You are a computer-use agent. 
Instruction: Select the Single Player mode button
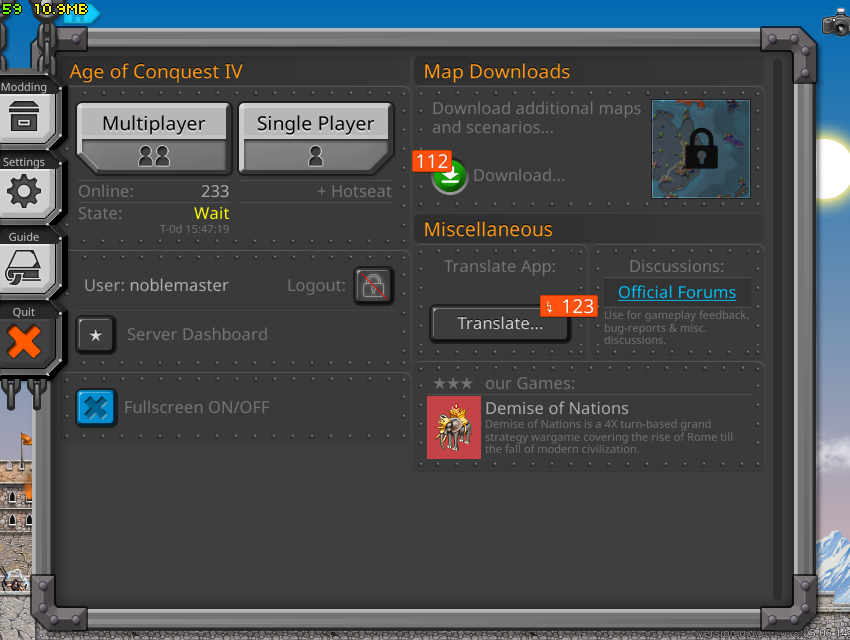315,138
